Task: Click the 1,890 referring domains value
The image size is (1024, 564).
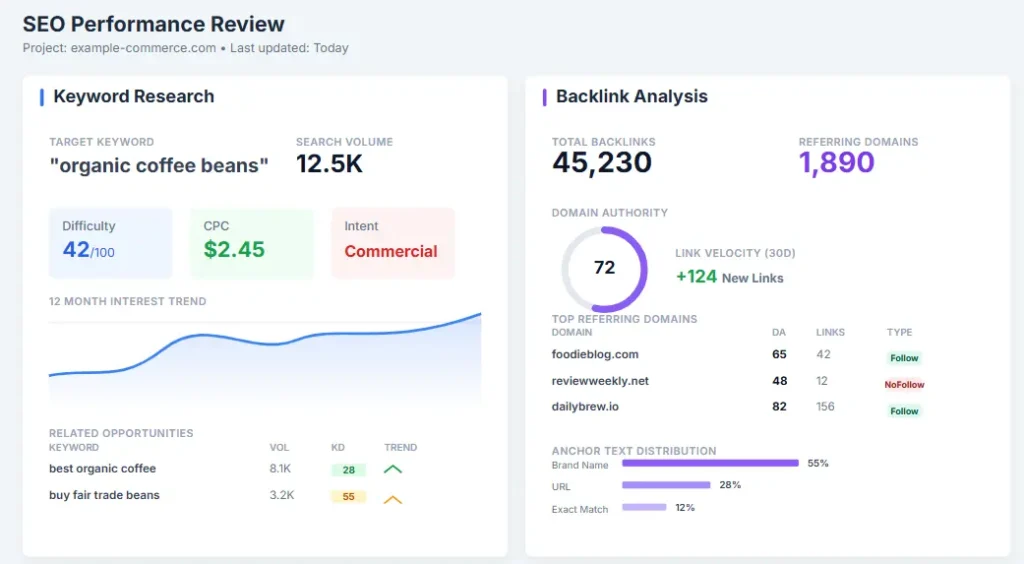Action: coord(837,163)
